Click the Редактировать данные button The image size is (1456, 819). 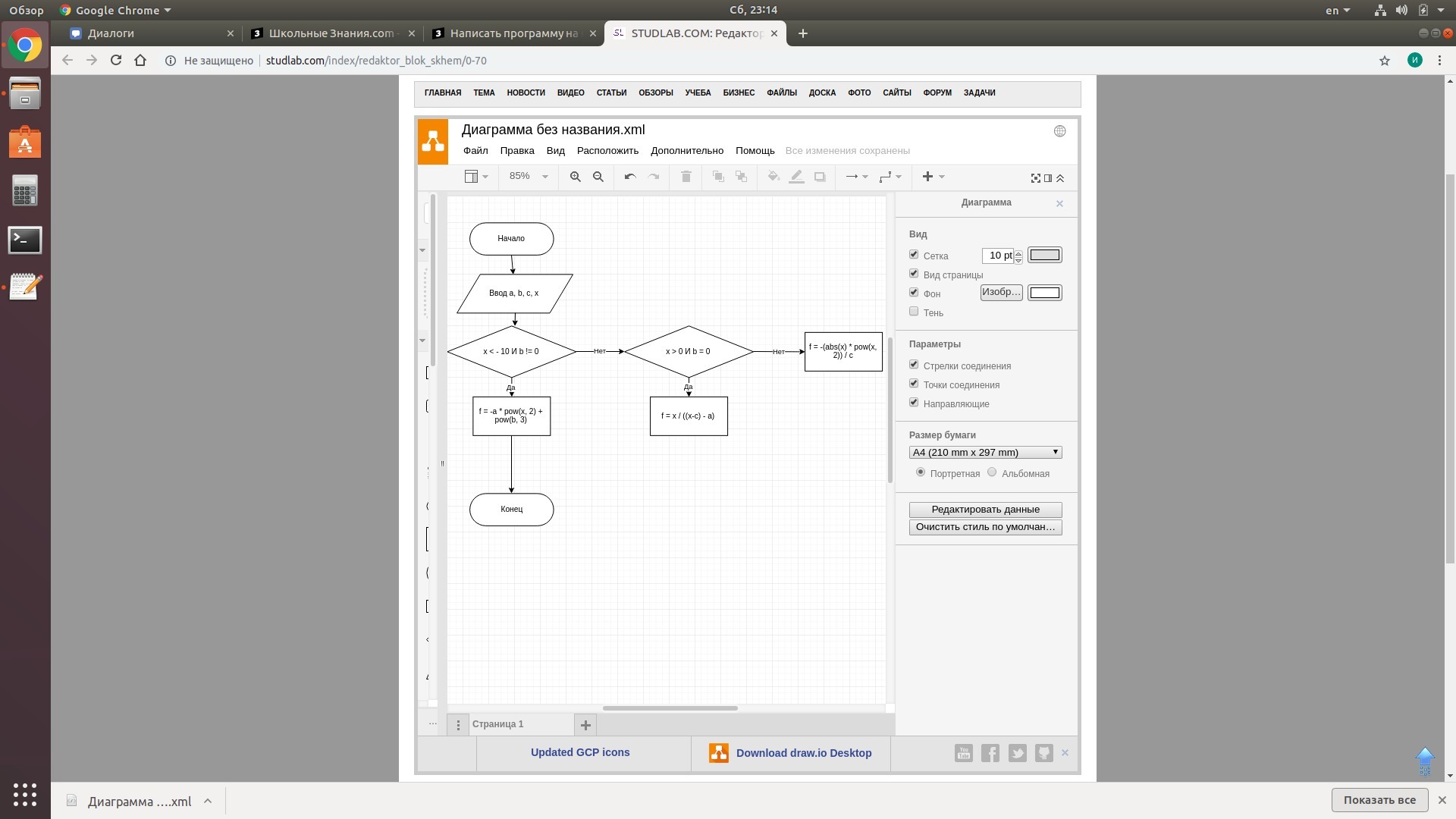985,510
